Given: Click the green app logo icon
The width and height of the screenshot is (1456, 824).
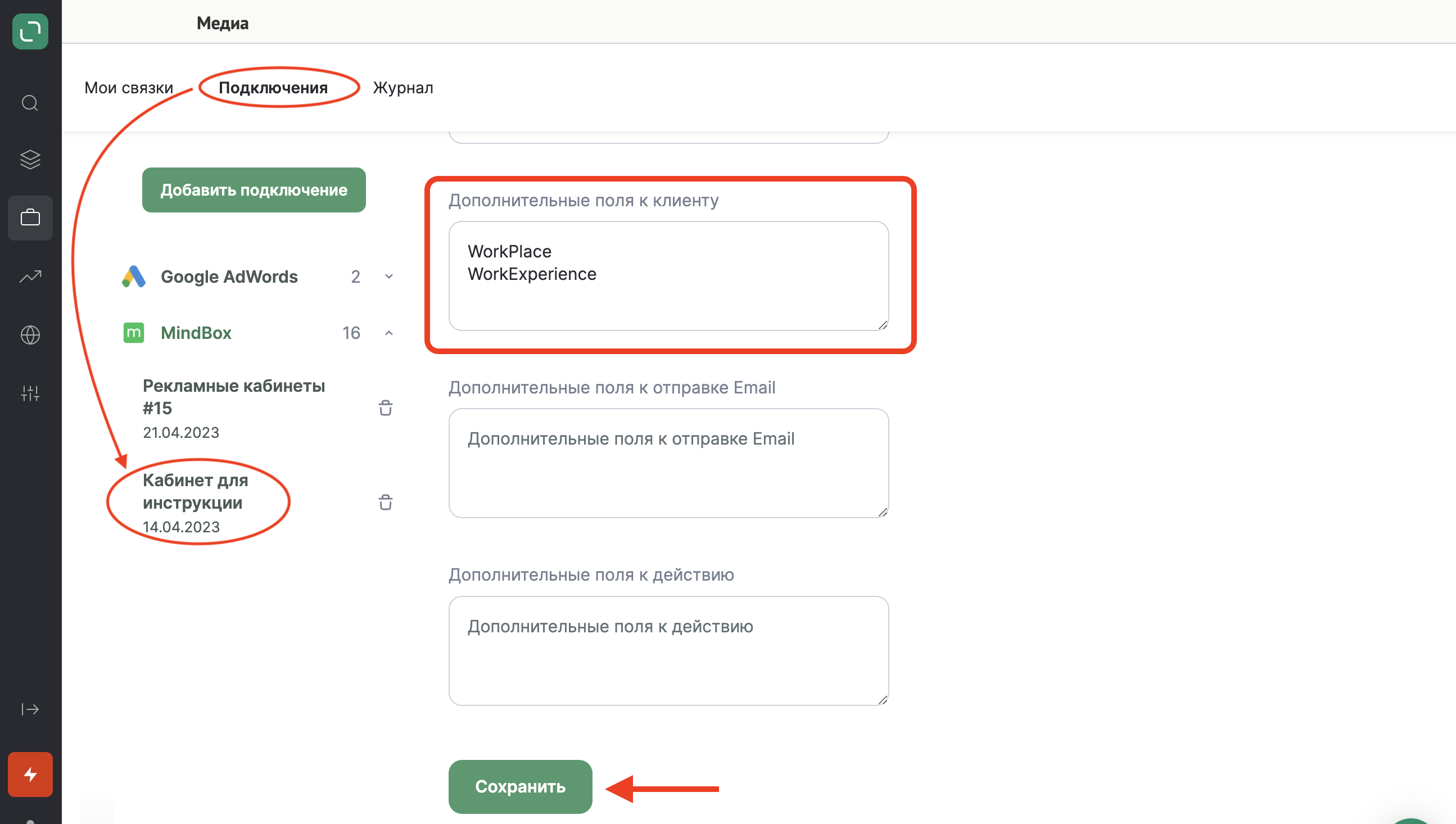Looking at the screenshot, I should coord(30,31).
